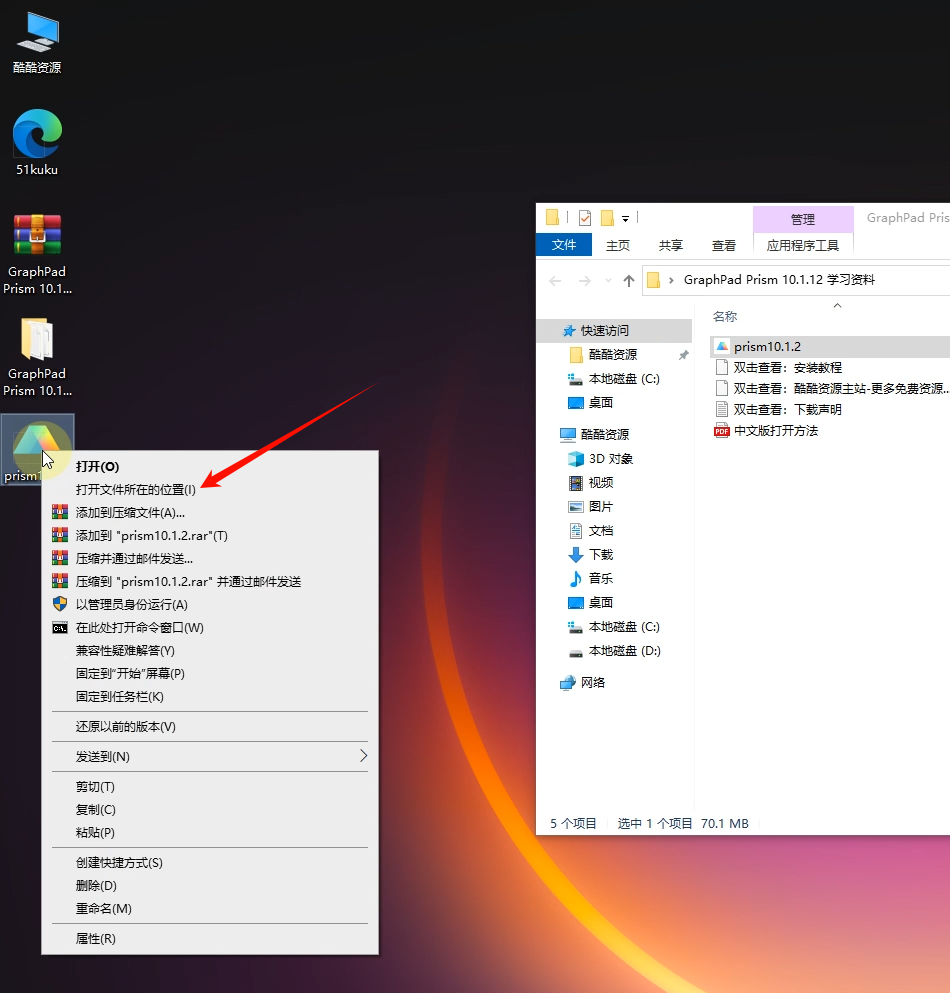Screen dimensions: 950x993
Task: Select the 51kuku Edge browser desktop icon
Action: pos(37,142)
